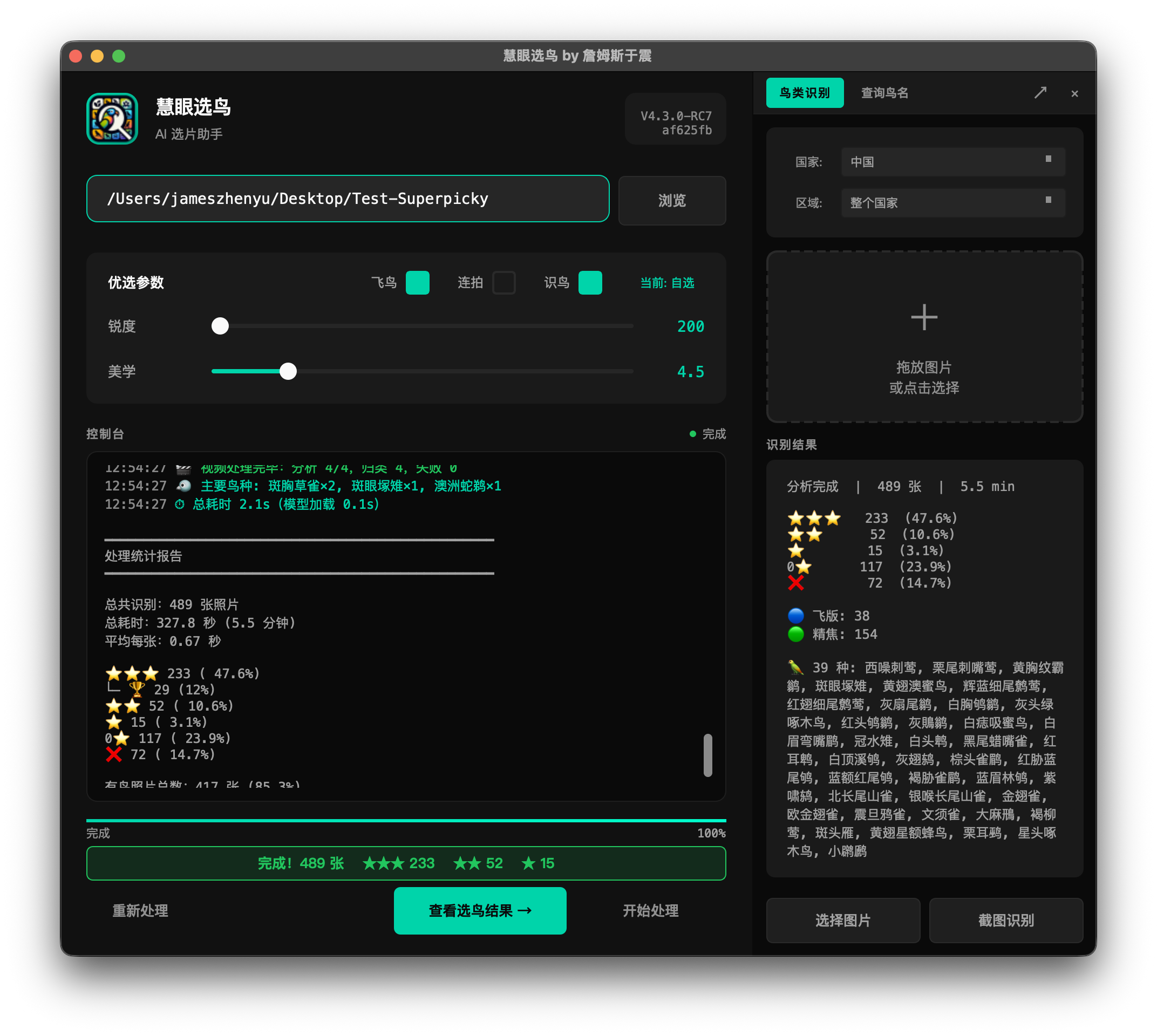This screenshot has height=1036, width=1157.
Task: Click the three-star icon in 识别结果
Action: 814,518
